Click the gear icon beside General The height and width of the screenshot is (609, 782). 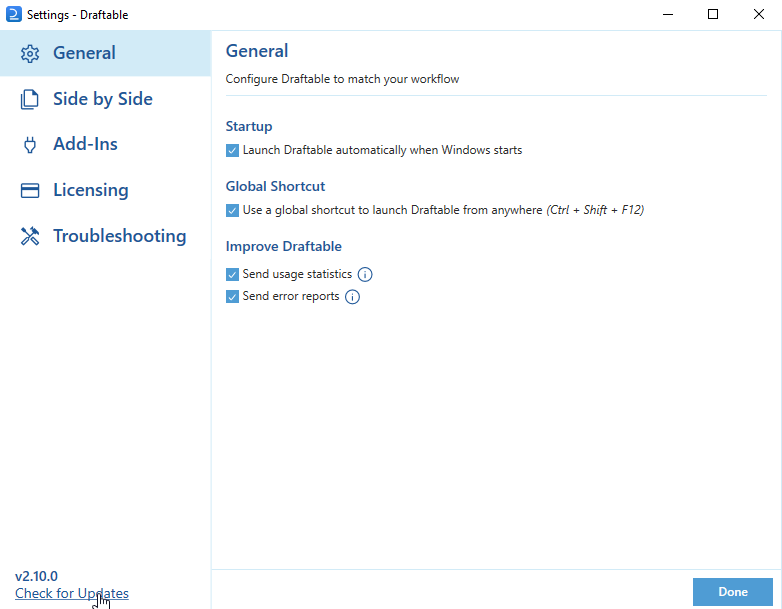click(30, 53)
